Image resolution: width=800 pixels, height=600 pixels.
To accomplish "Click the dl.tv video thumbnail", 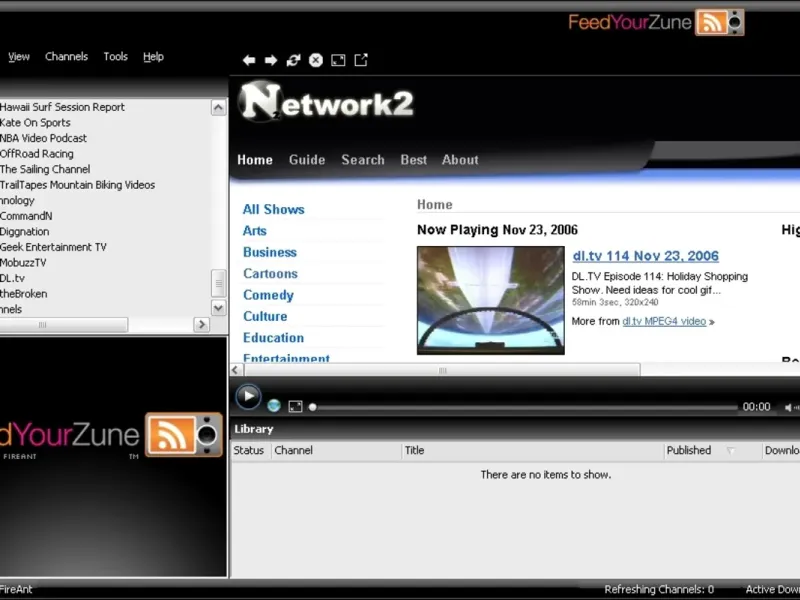I will (x=491, y=301).
